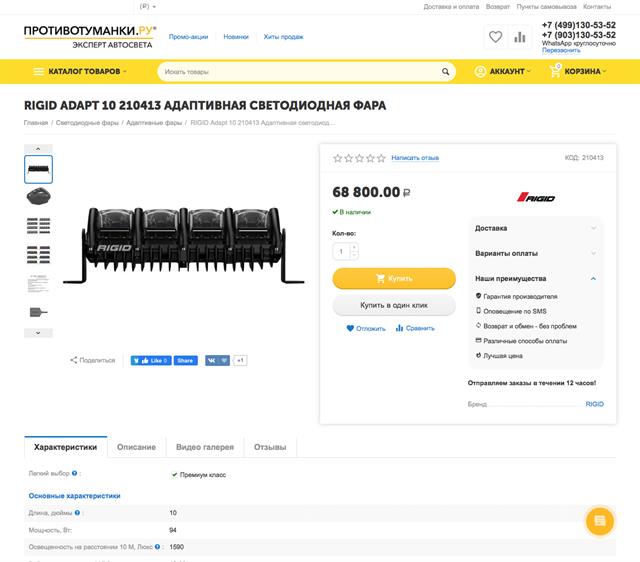
Task: Click the Написать отзыв link
Action: coord(415,158)
